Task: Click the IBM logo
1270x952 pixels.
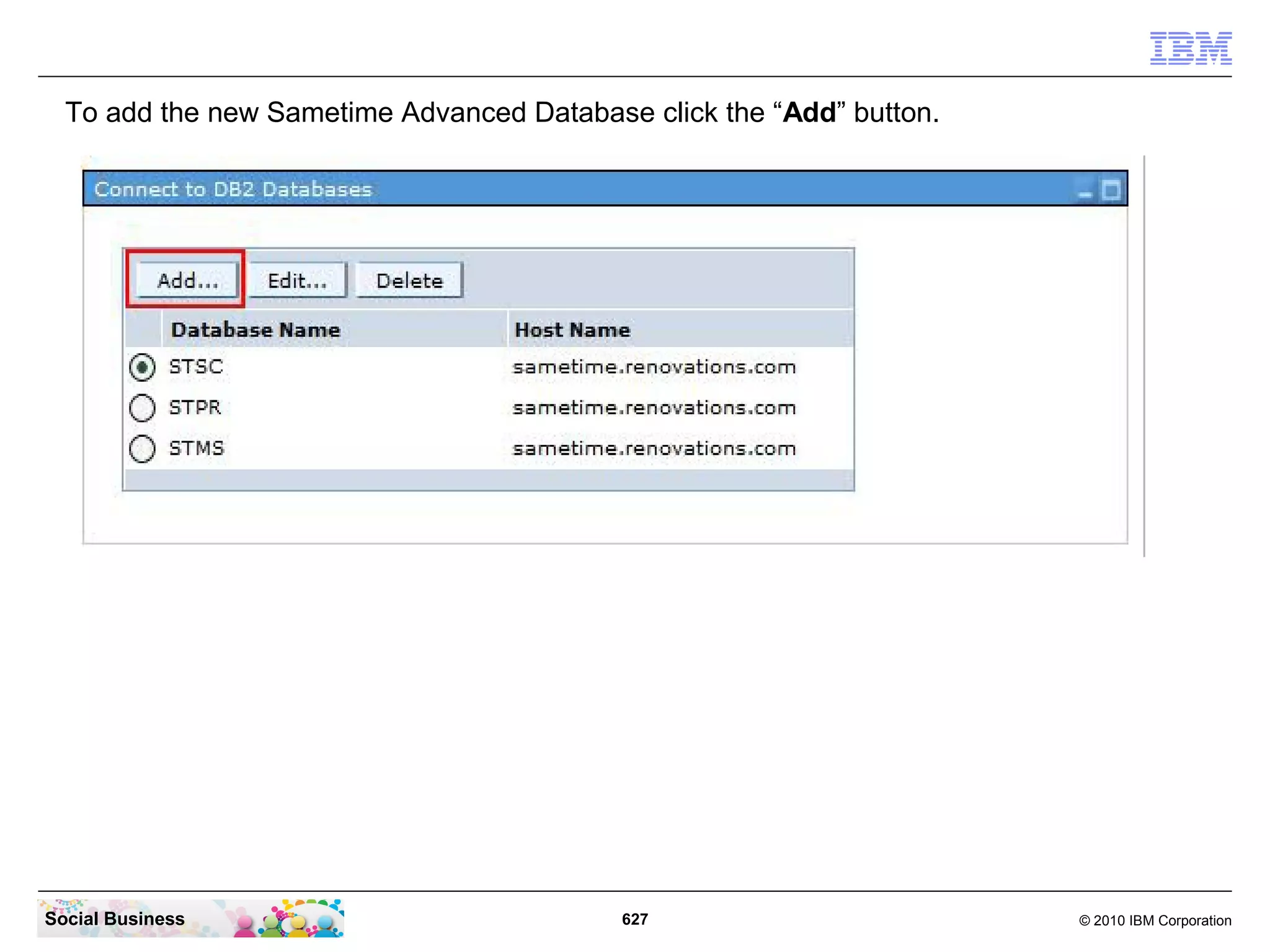Action: [x=1191, y=48]
